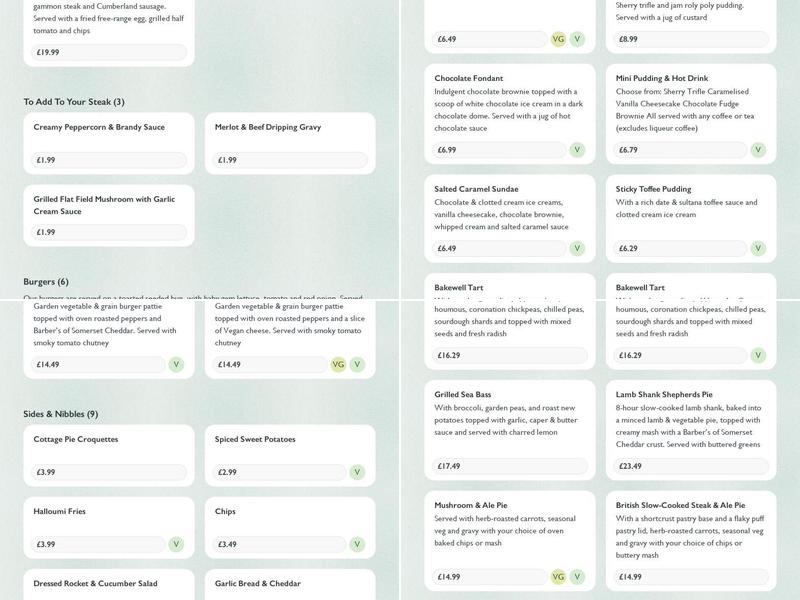Click the £19.99 price bar

pyautogui.click(x=108, y=53)
